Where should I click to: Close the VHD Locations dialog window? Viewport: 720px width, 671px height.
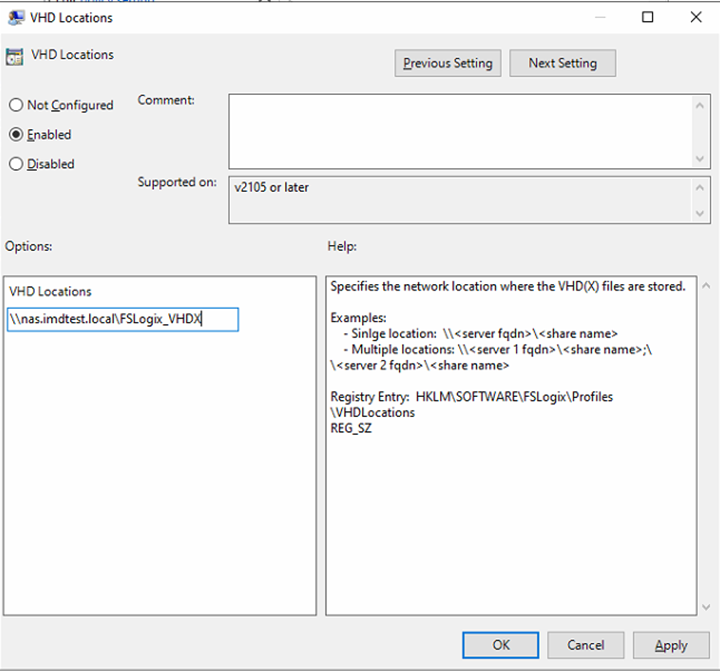(x=696, y=17)
